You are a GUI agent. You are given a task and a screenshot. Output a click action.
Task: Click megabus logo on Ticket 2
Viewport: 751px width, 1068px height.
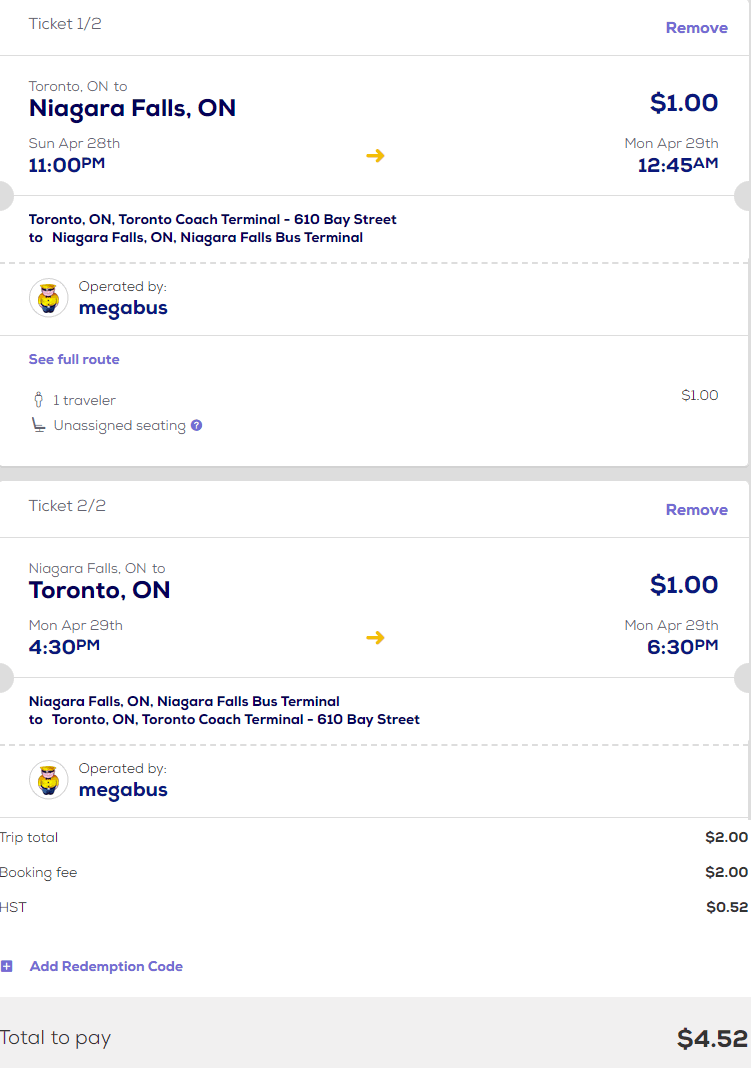tap(48, 780)
